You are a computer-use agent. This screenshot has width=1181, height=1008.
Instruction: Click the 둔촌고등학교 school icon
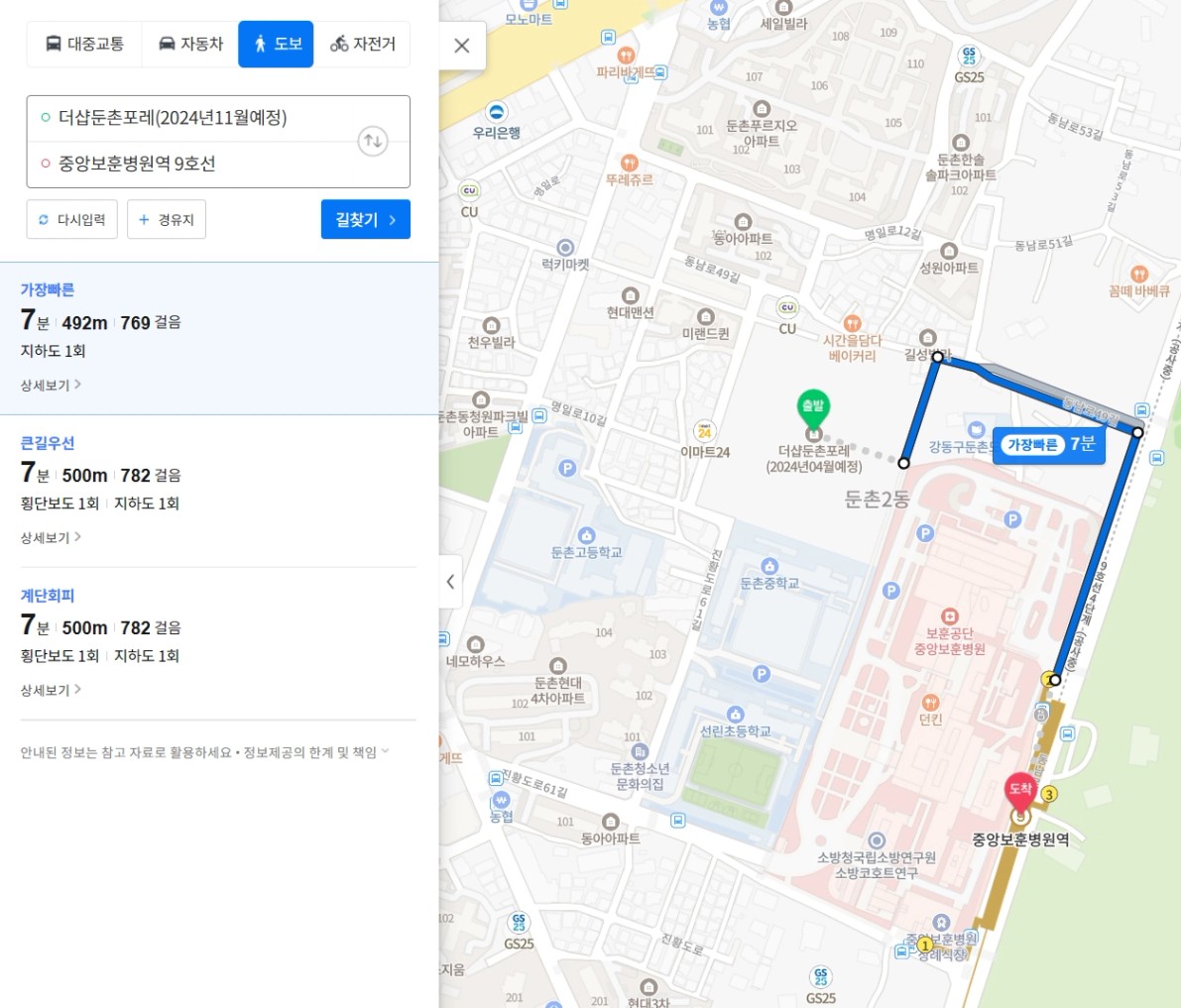point(587,536)
